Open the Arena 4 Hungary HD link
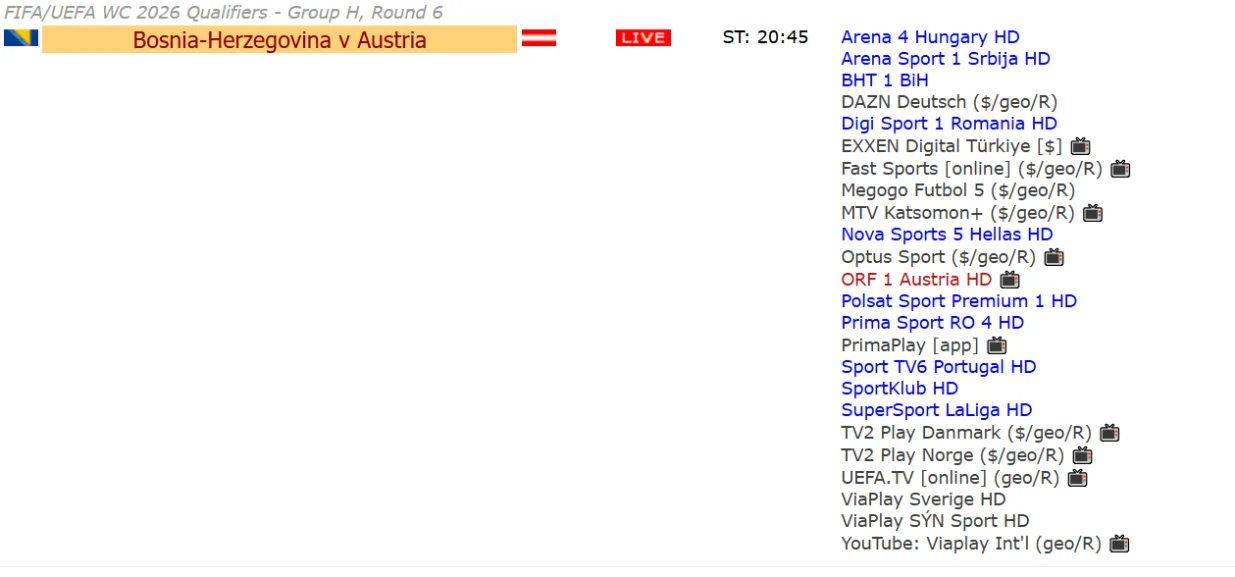This screenshot has height=577, width=1235. tap(930, 37)
